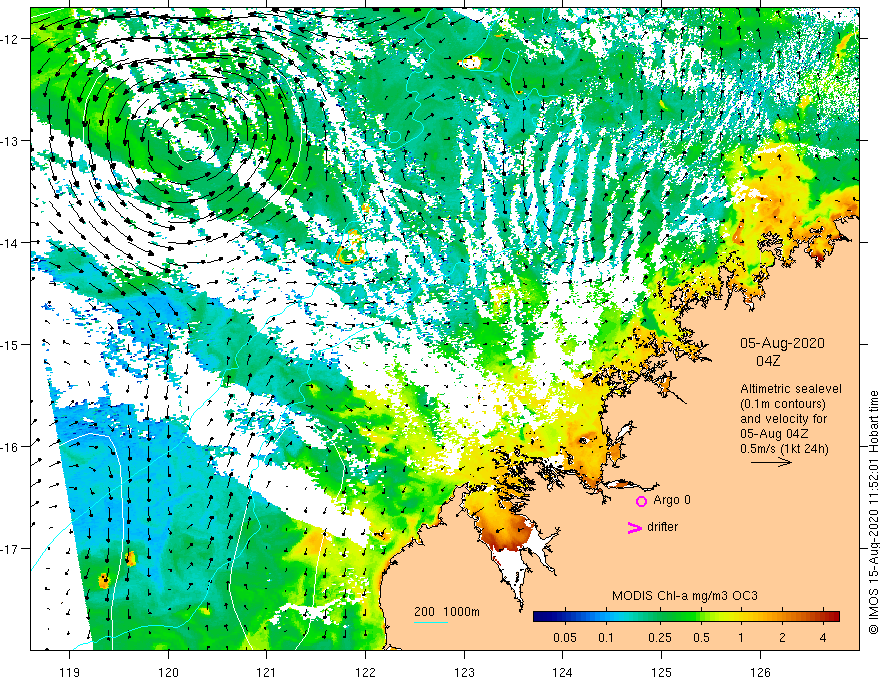Click the "120" longitude axis label

pyautogui.click(x=168, y=672)
